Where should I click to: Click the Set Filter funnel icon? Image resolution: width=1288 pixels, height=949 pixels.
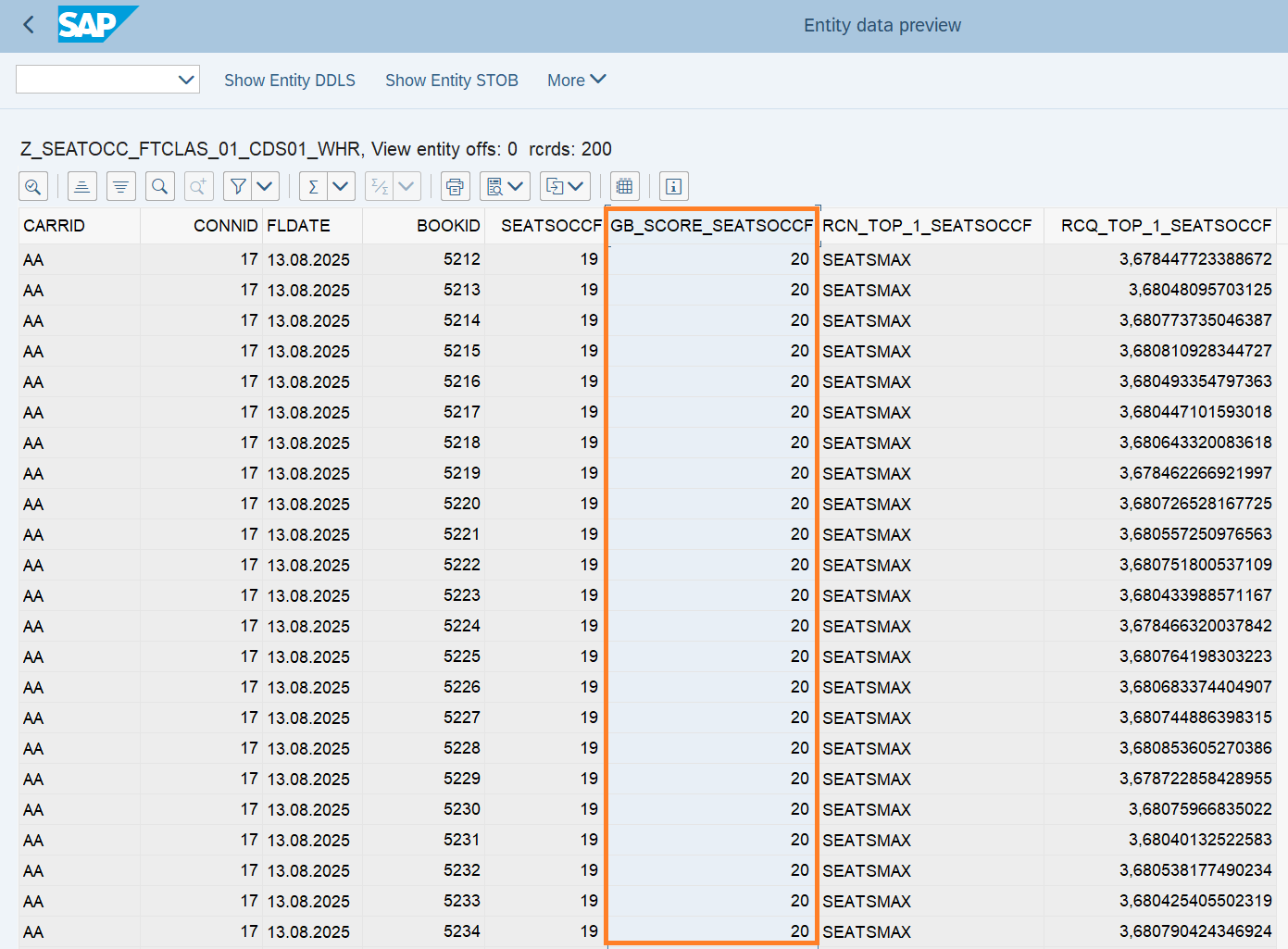(x=238, y=187)
